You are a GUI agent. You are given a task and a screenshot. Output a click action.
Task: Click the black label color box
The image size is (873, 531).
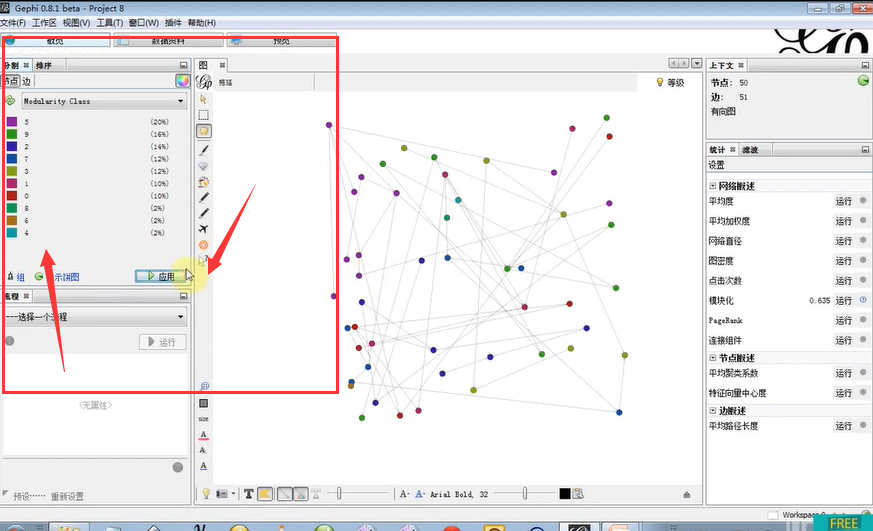pyautogui.click(x=565, y=494)
